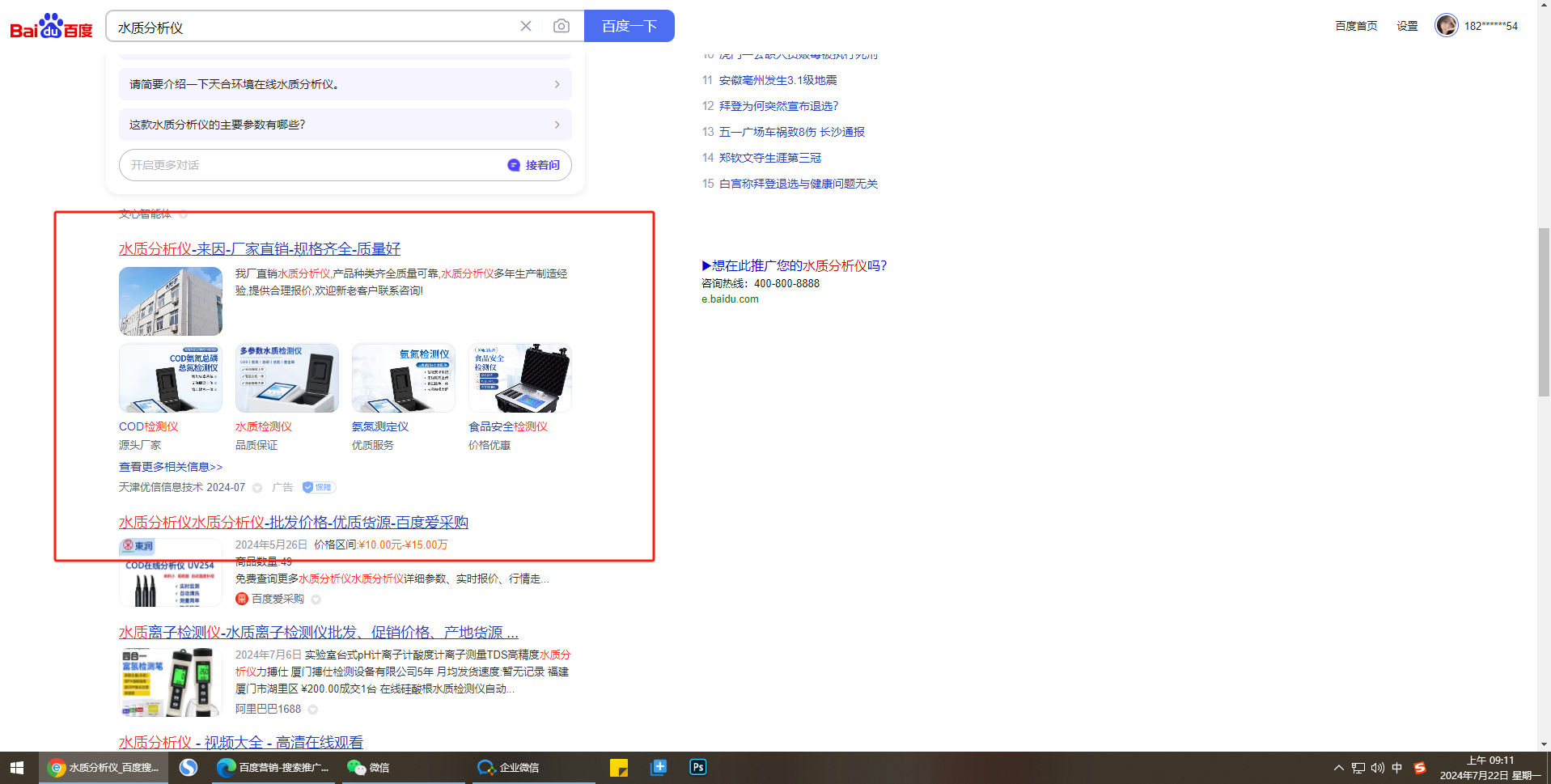This screenshot has width=1551, height=784.
Task: Click 查看更多相关信息>>
Action: point(171,467)
